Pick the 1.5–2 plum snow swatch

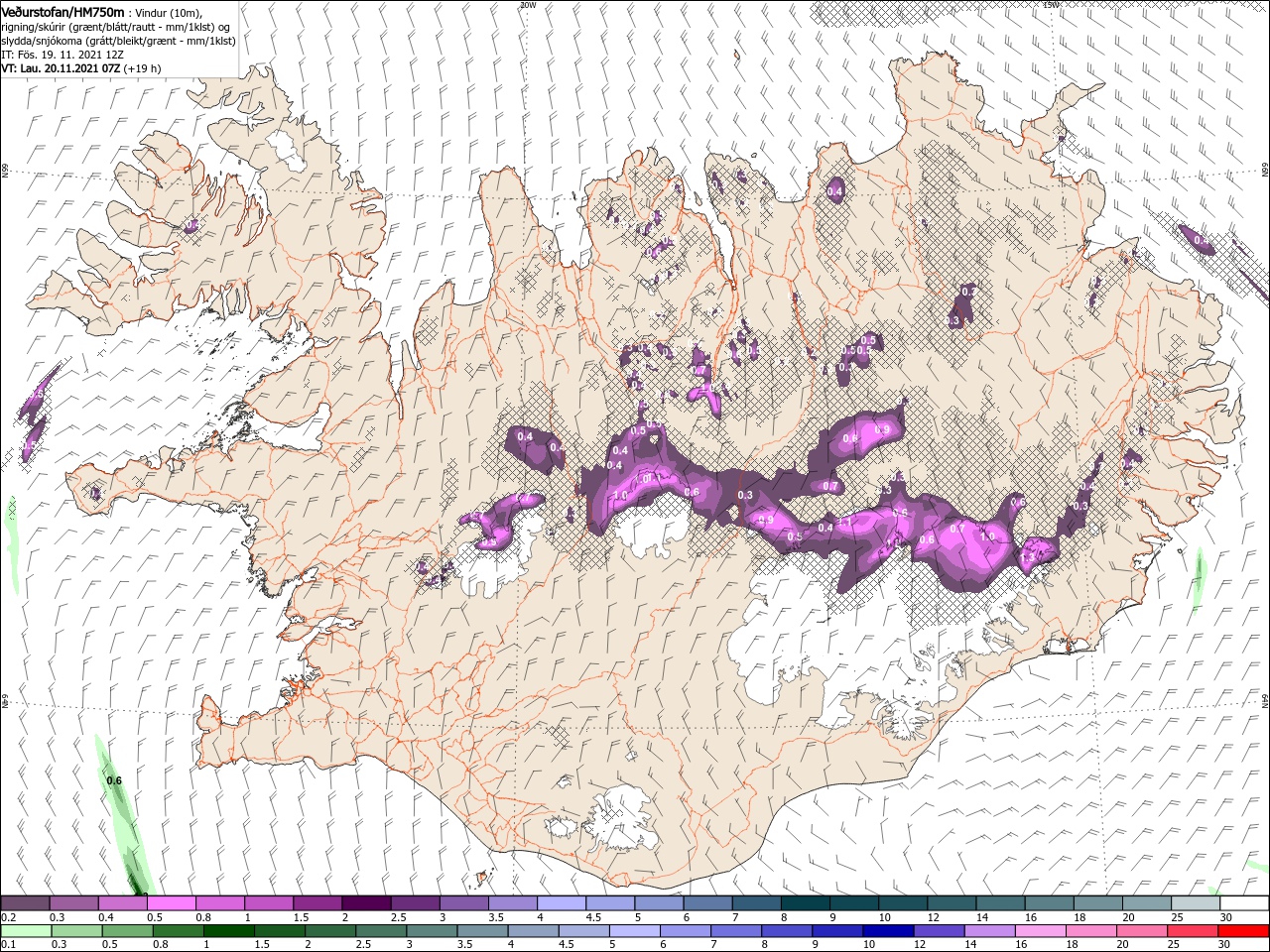[x=317, y=903]
